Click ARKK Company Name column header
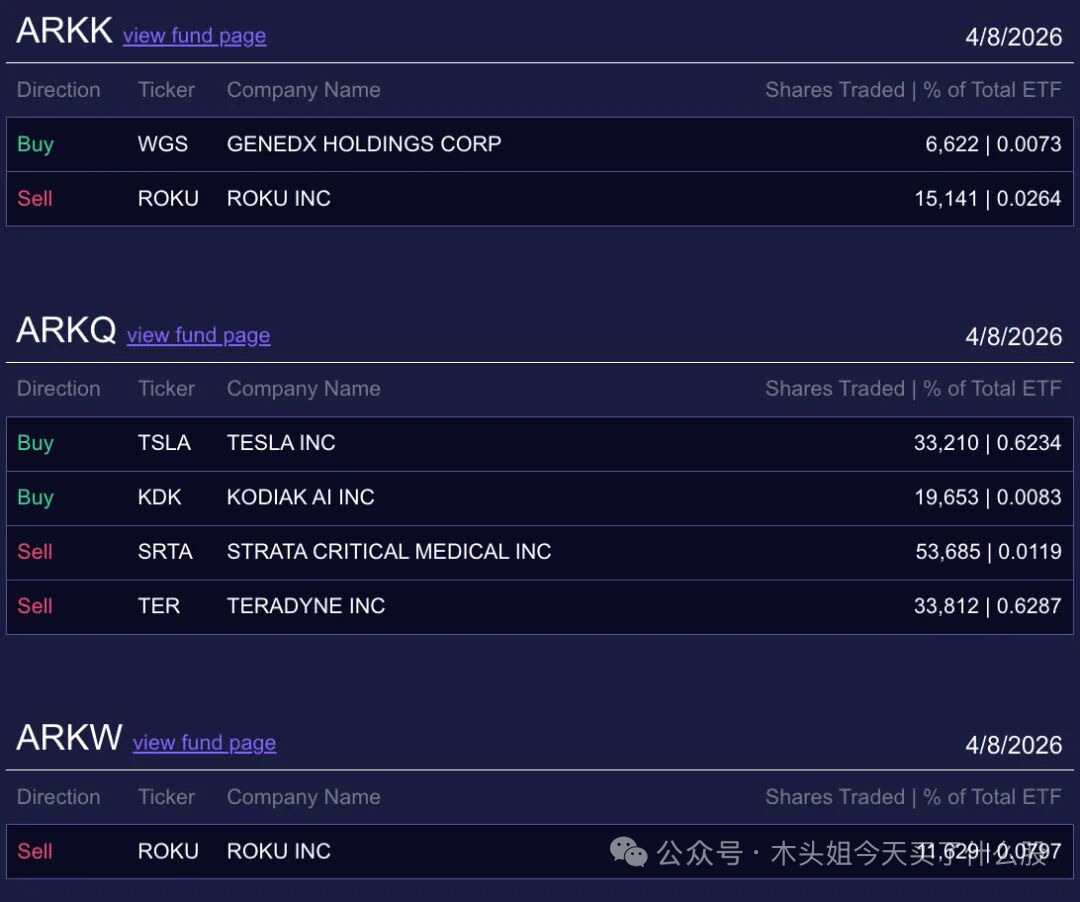 (x=304, y=90)
